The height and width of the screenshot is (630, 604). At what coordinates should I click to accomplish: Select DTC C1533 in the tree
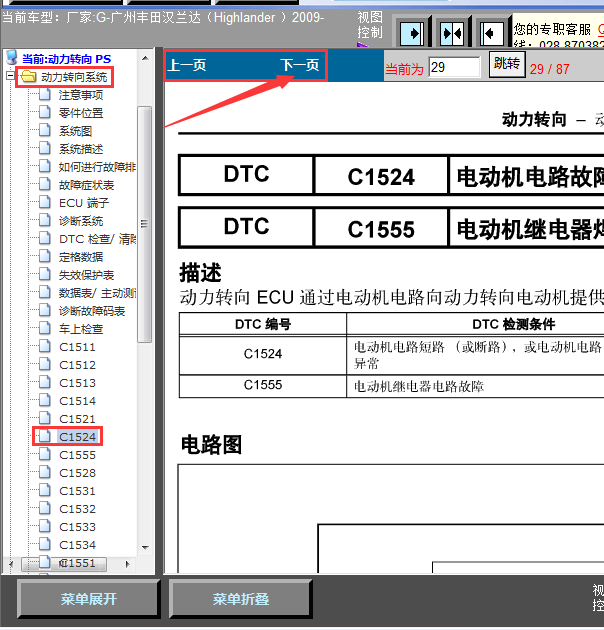tap(77, 527)
